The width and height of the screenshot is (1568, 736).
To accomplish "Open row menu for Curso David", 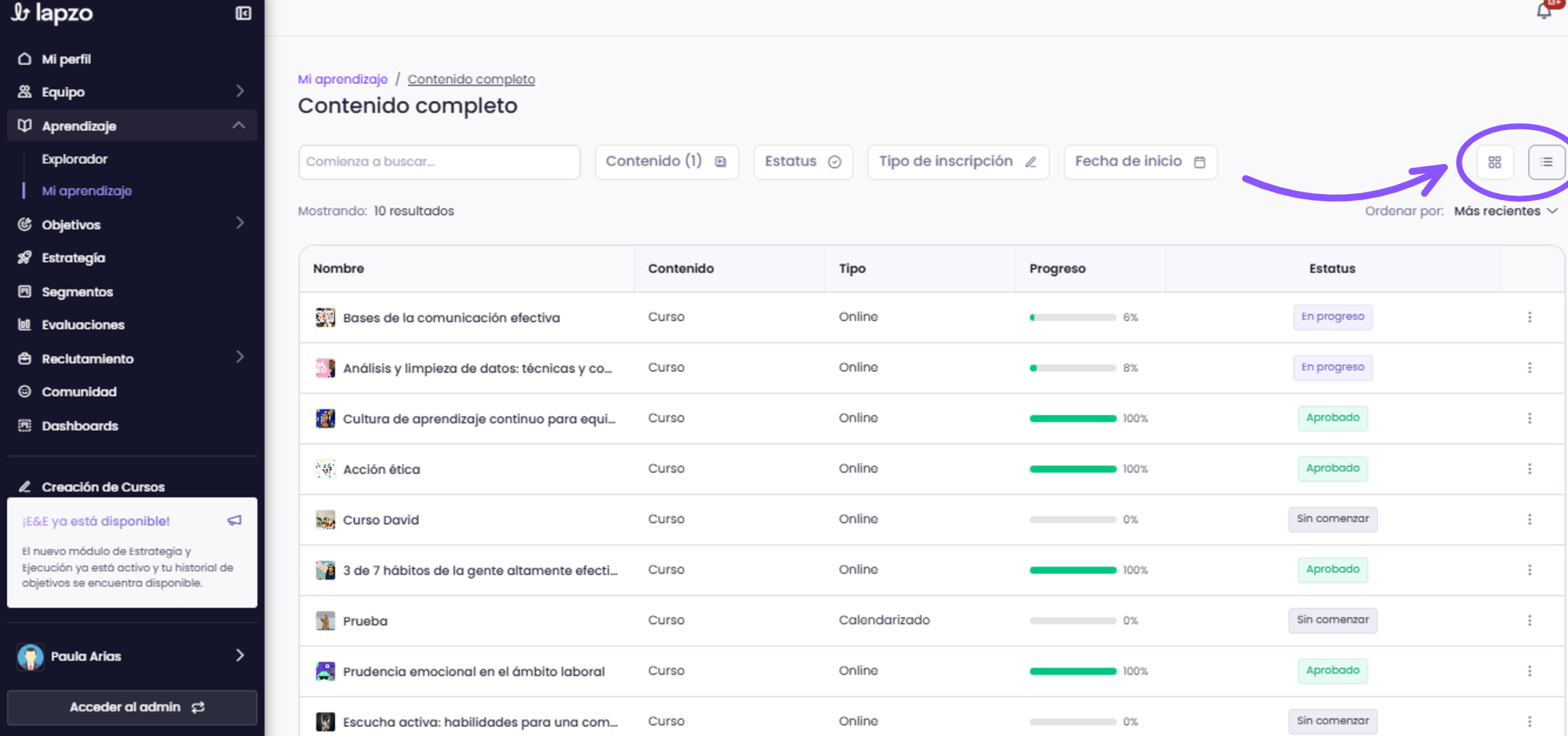I will pyautogui.click(x=1529, y=520).
